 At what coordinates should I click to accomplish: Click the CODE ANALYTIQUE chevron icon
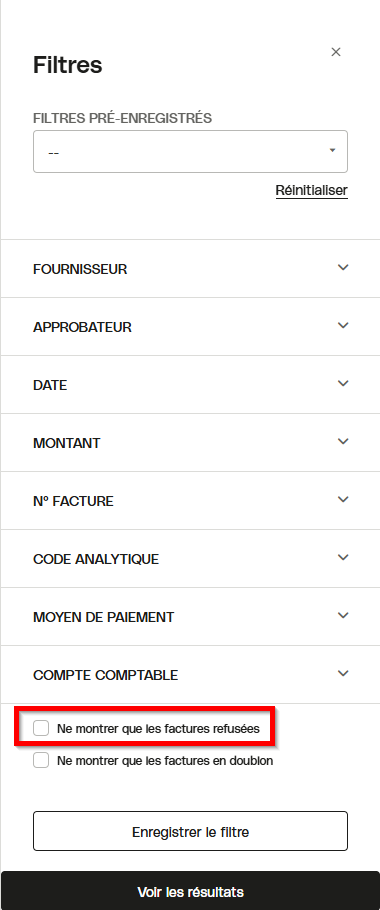point(343,558)
